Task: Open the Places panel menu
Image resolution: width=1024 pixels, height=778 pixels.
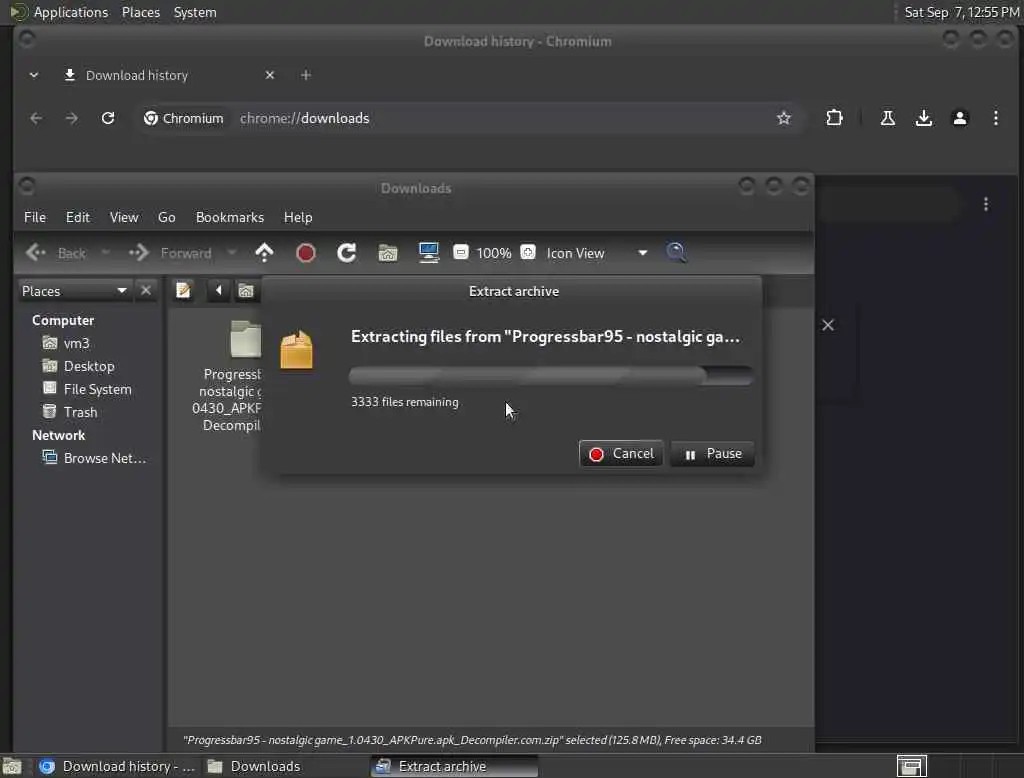Action: (141, 12)
